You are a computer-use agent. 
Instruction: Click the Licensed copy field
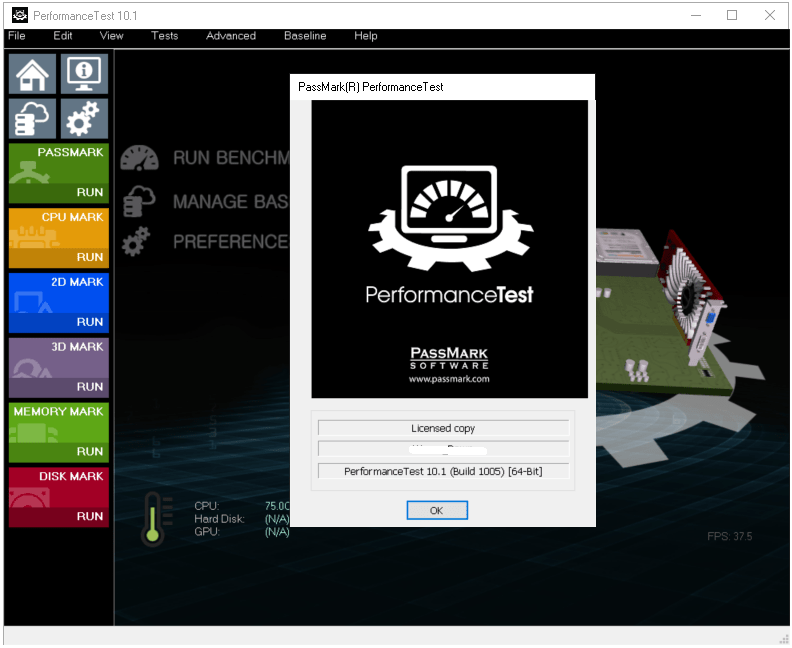click(443, 428)
